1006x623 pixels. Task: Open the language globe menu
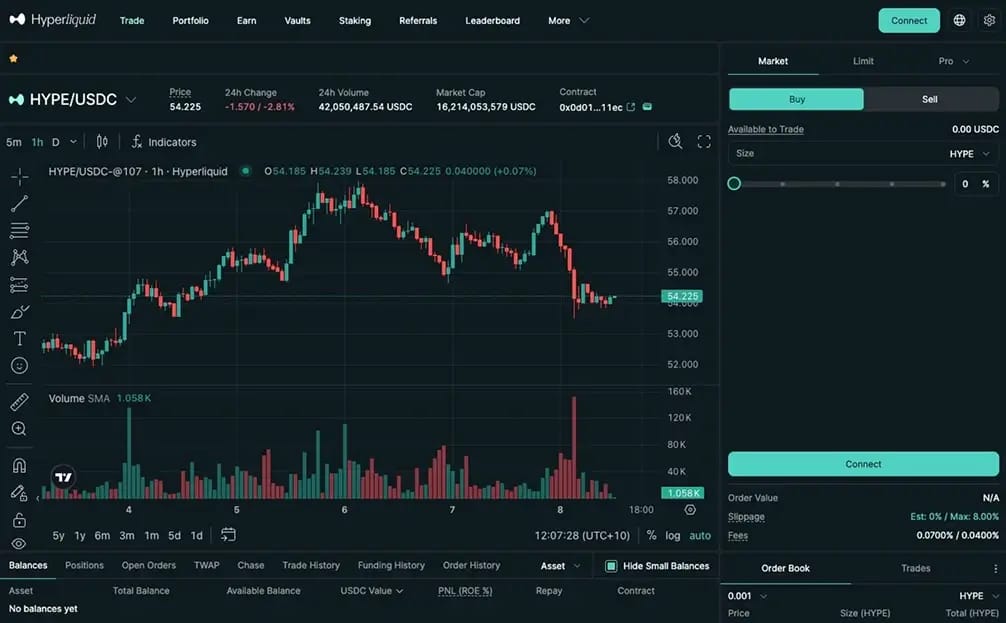pos(959,21)
